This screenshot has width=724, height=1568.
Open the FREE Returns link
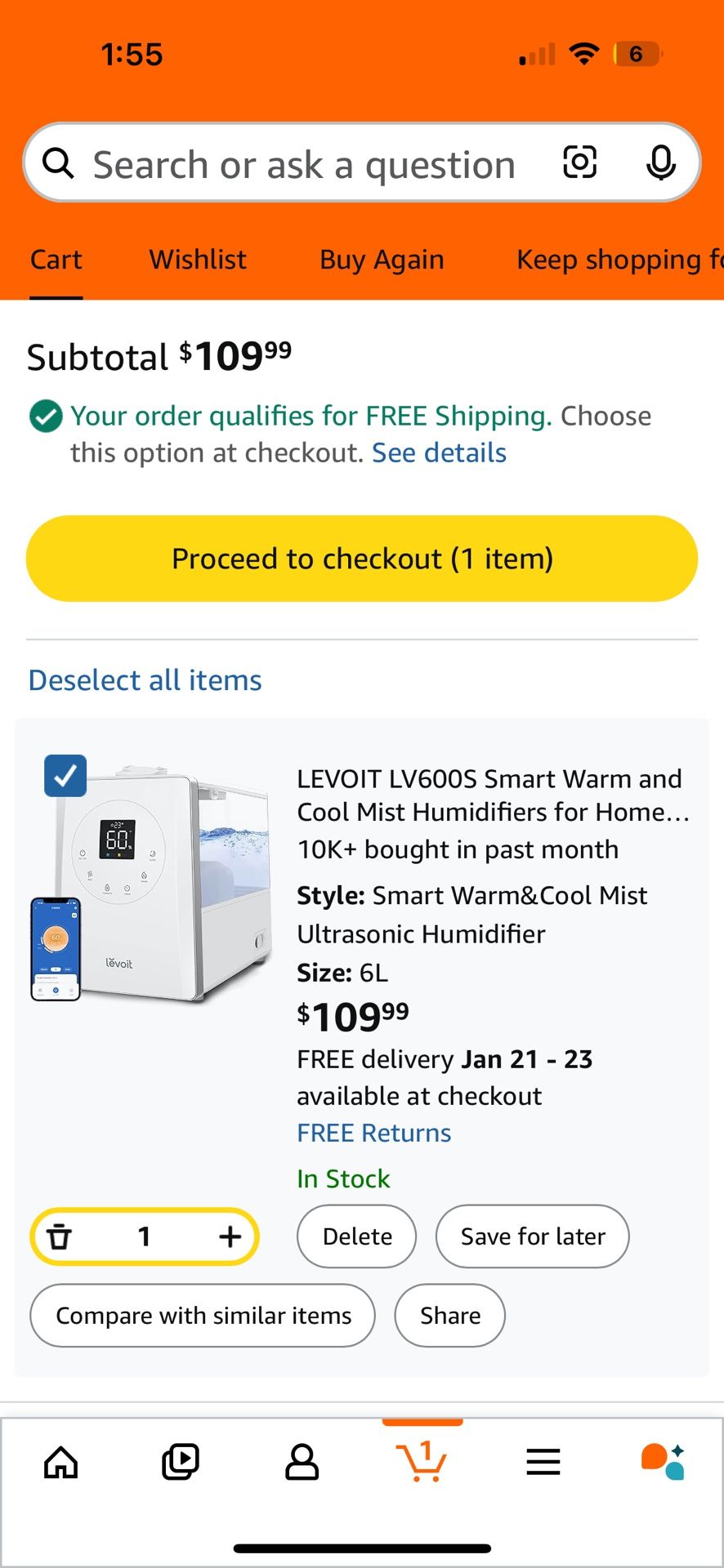373,1134
